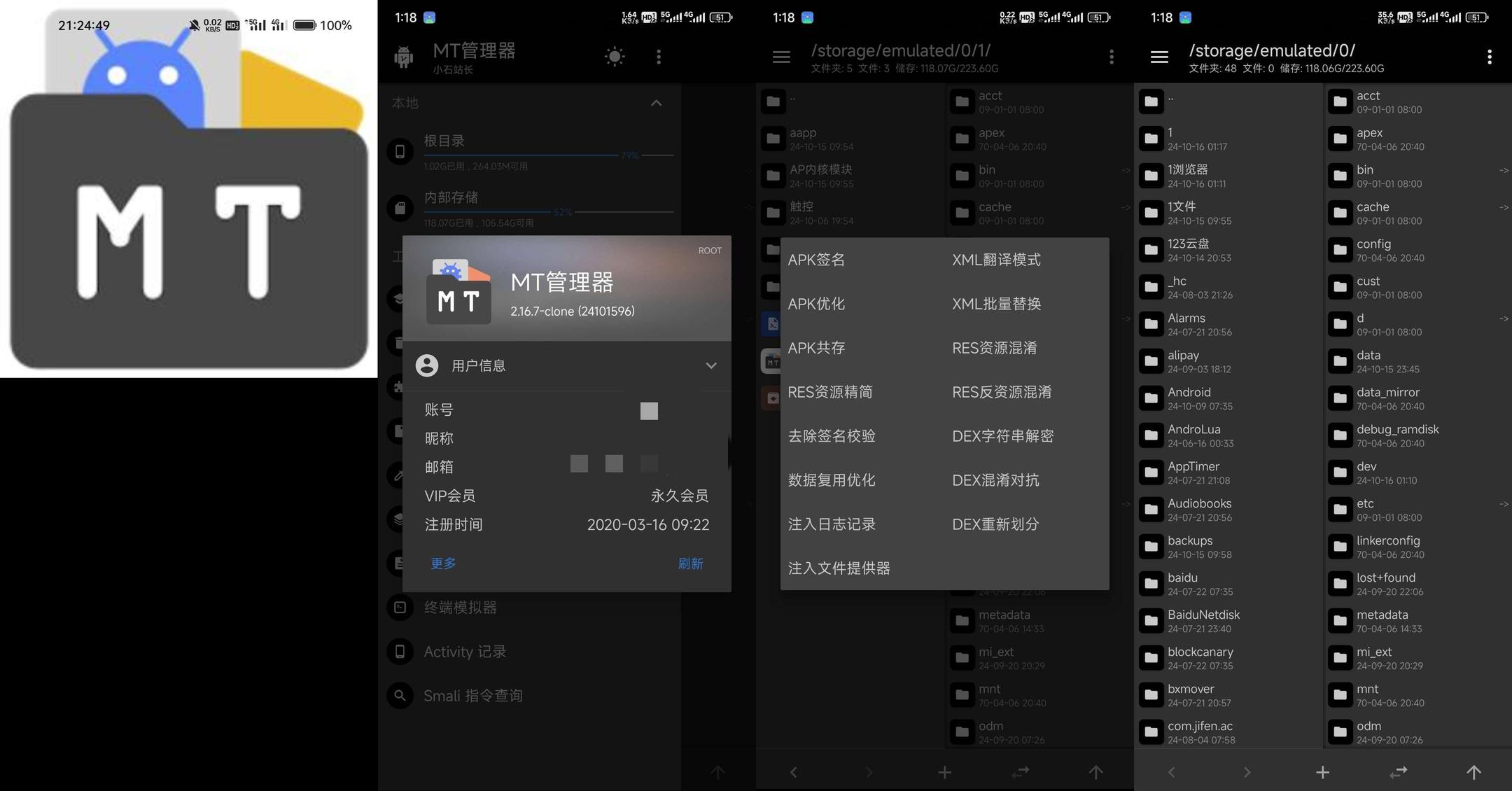1512x791 pixels.
Task: Open debug_ramdisk folder in right pane
Action: pos(1418,435)
